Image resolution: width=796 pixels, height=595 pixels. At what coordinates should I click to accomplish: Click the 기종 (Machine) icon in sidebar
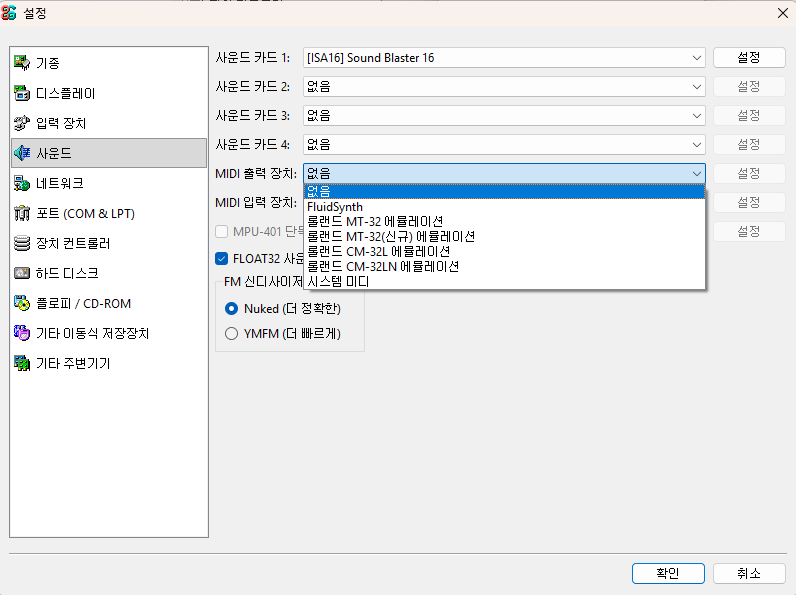pyautogui.click(x=22, y=64)
